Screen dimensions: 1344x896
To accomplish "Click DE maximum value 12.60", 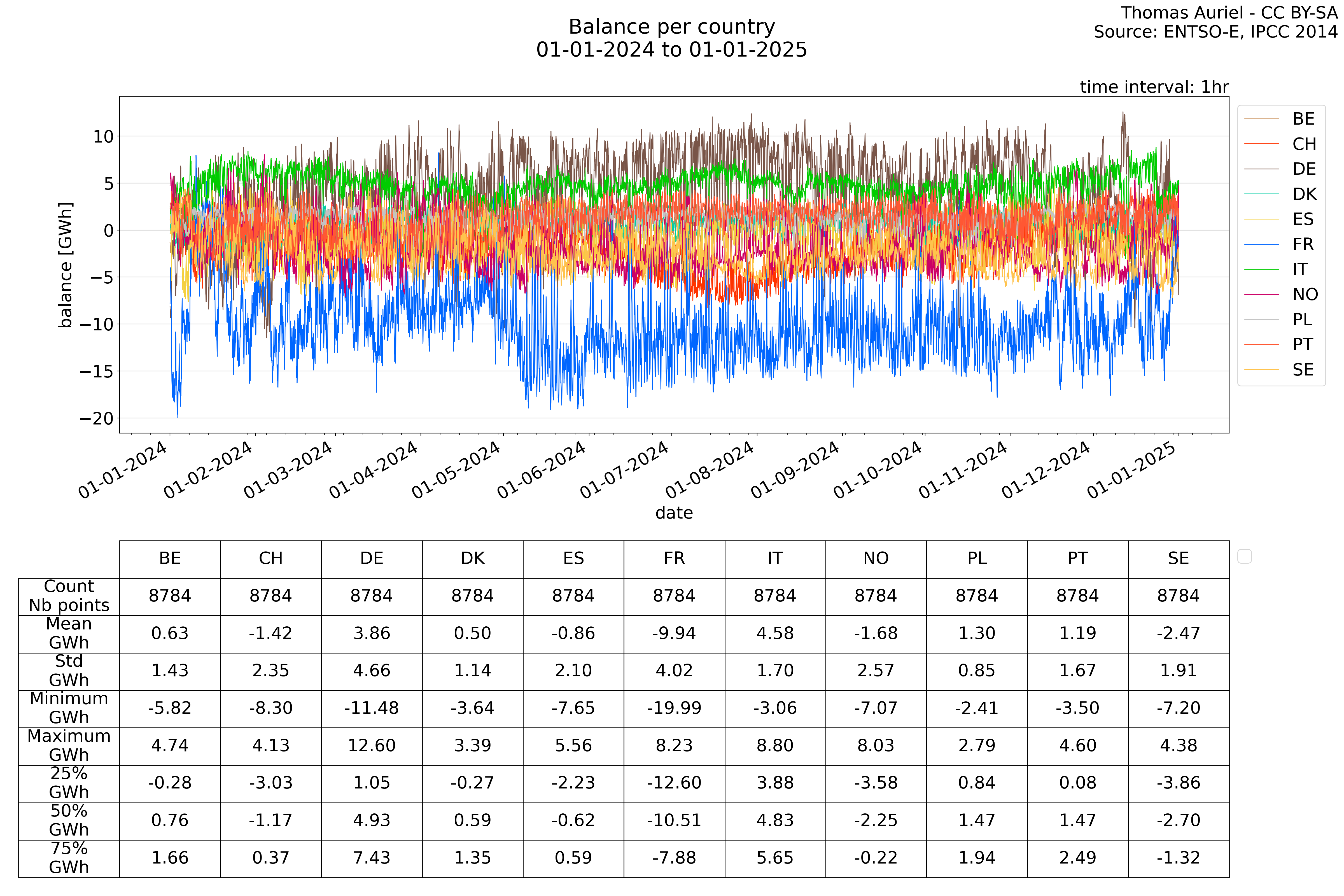I will tap(372, 746).
